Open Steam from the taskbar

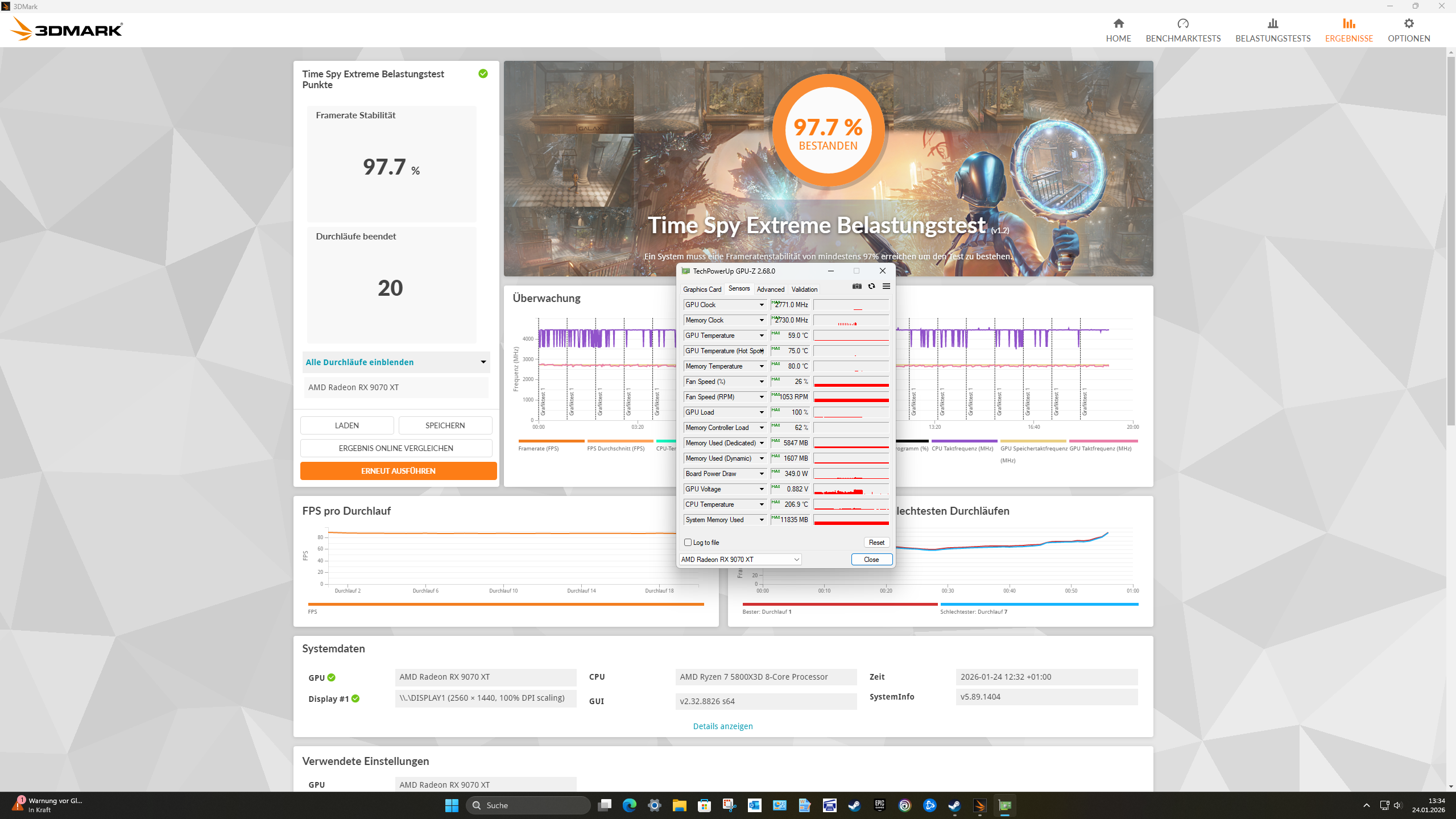click(x=854, y=805)
